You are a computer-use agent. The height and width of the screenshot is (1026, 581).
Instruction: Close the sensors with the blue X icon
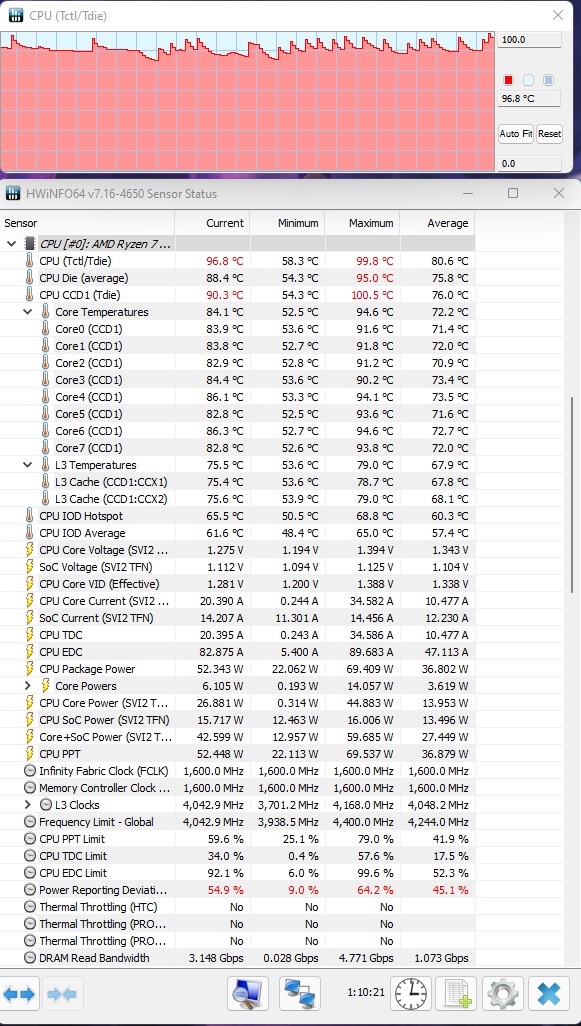549,994
